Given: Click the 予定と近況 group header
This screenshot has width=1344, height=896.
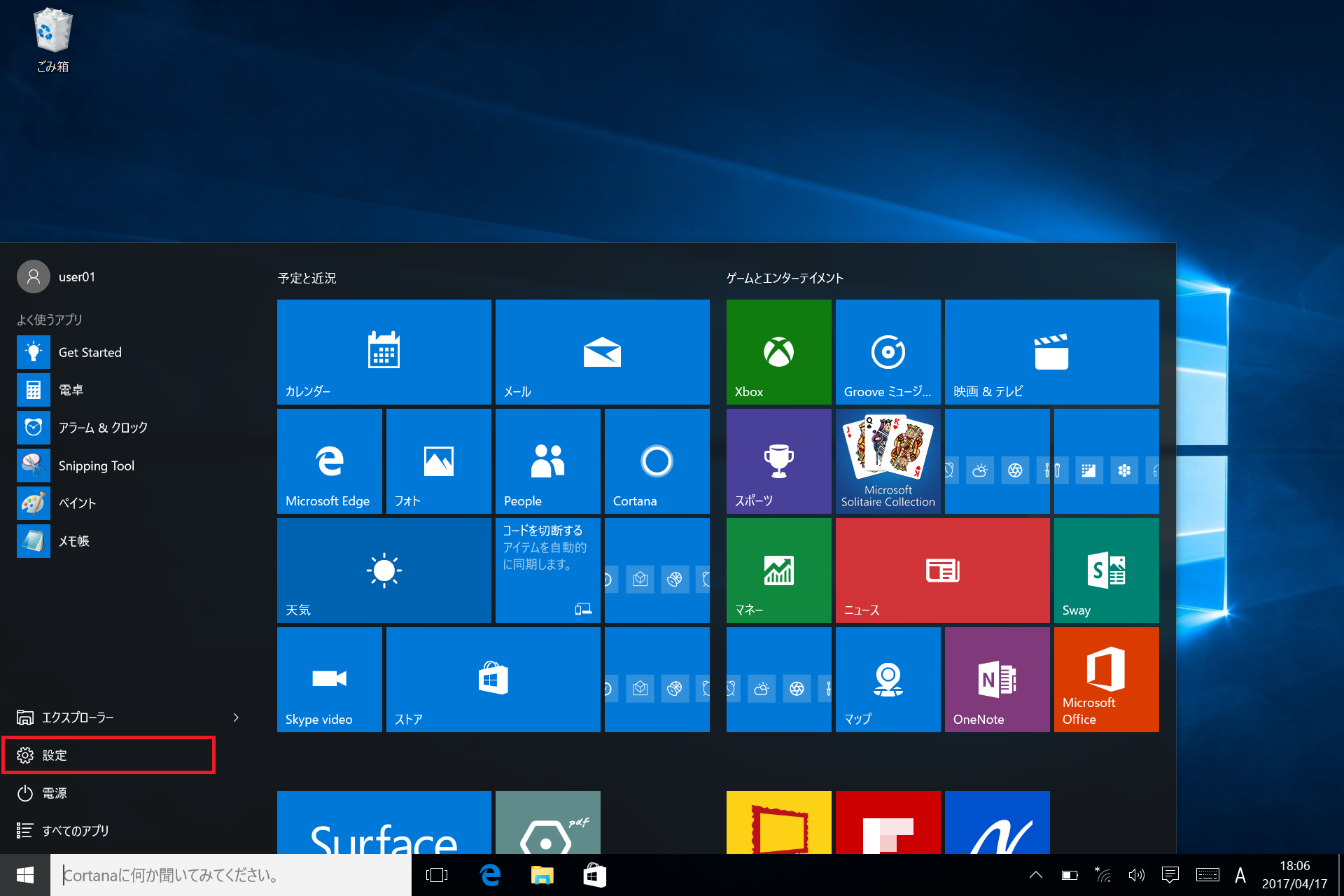Looking at the screenshot, I should pos(307,278).
